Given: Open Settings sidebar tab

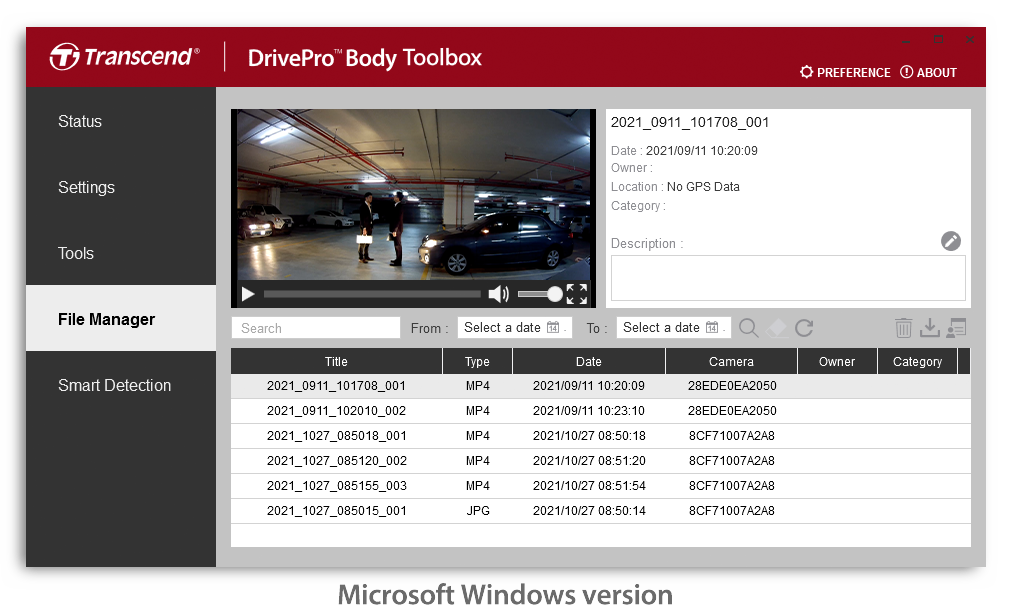Looking at the screenshot, I should [x=121, y=187].
